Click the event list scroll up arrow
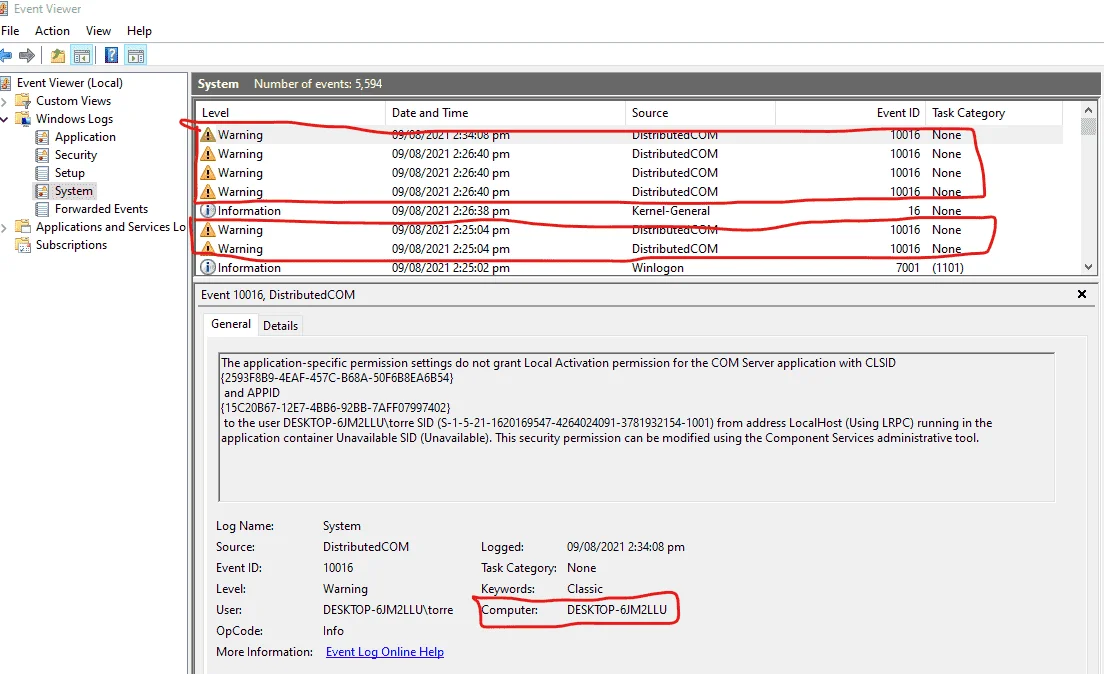Viewport: 1104px width, 674px height. [x=1089, y=110]
